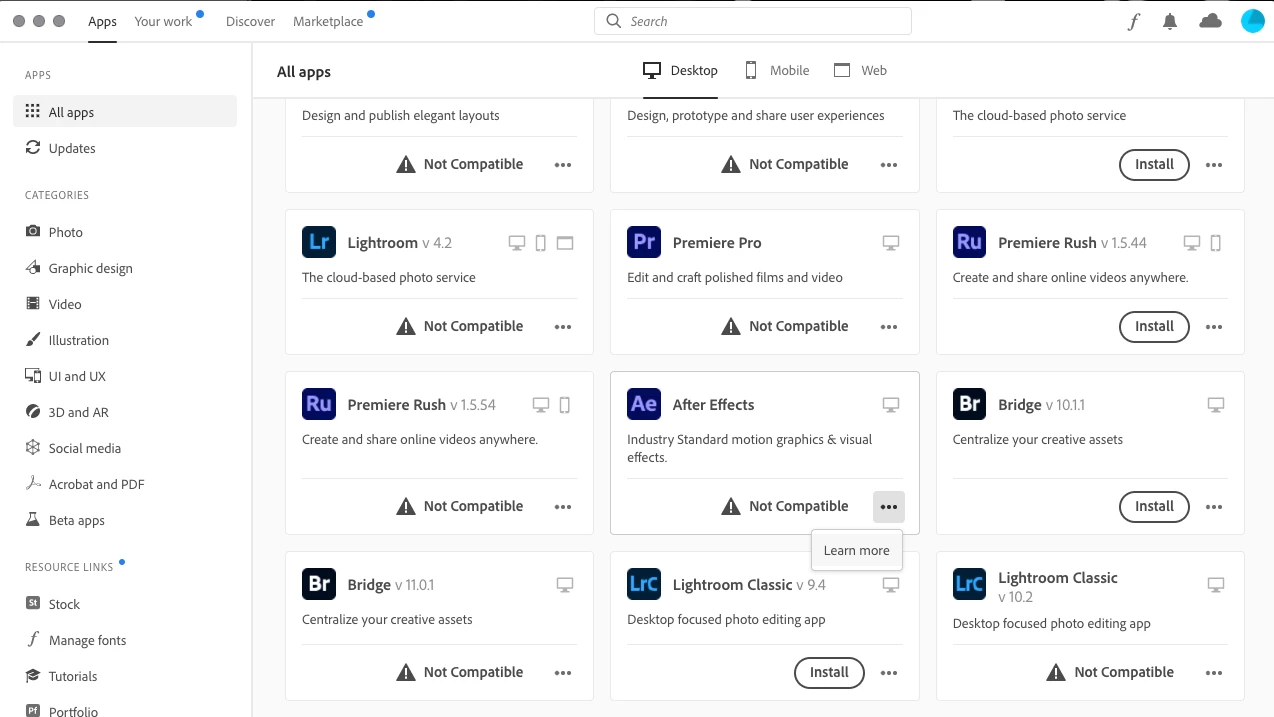Click the After Effects app icon
1274x717 pixels.
pyautogui.click(x=644, y=404)
